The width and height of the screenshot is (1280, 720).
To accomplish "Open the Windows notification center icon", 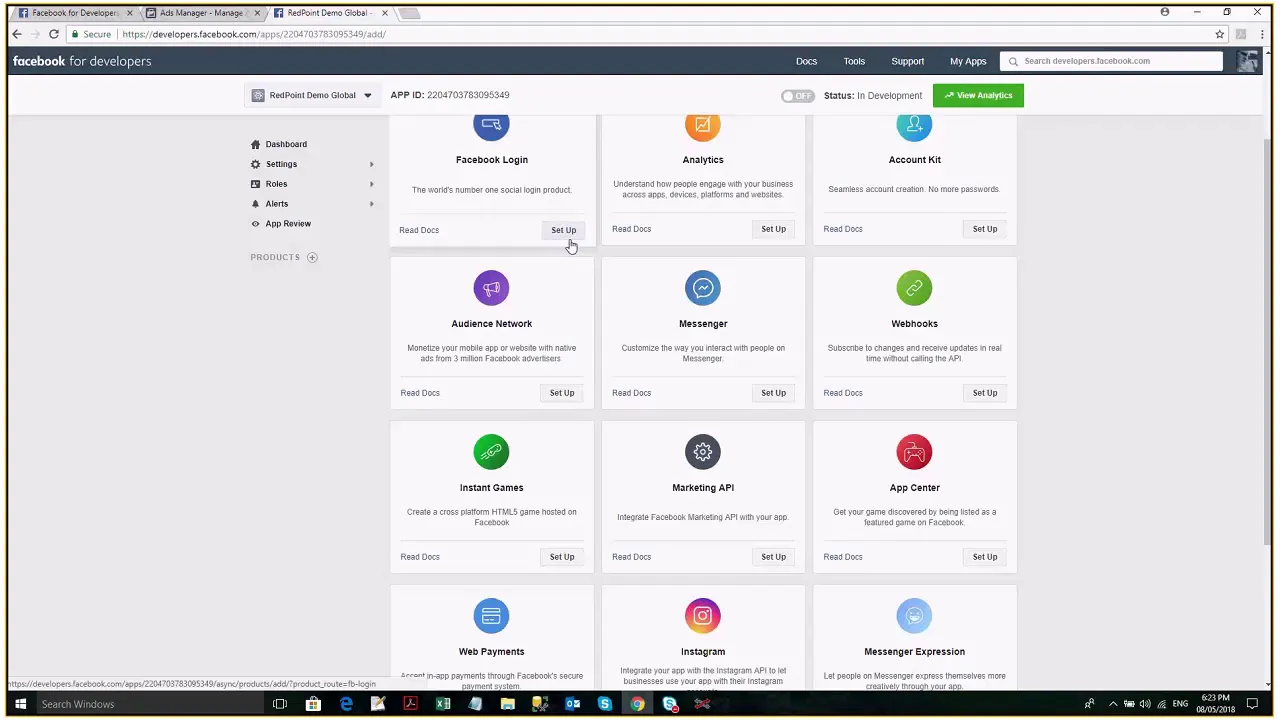I will [1252, 704].
